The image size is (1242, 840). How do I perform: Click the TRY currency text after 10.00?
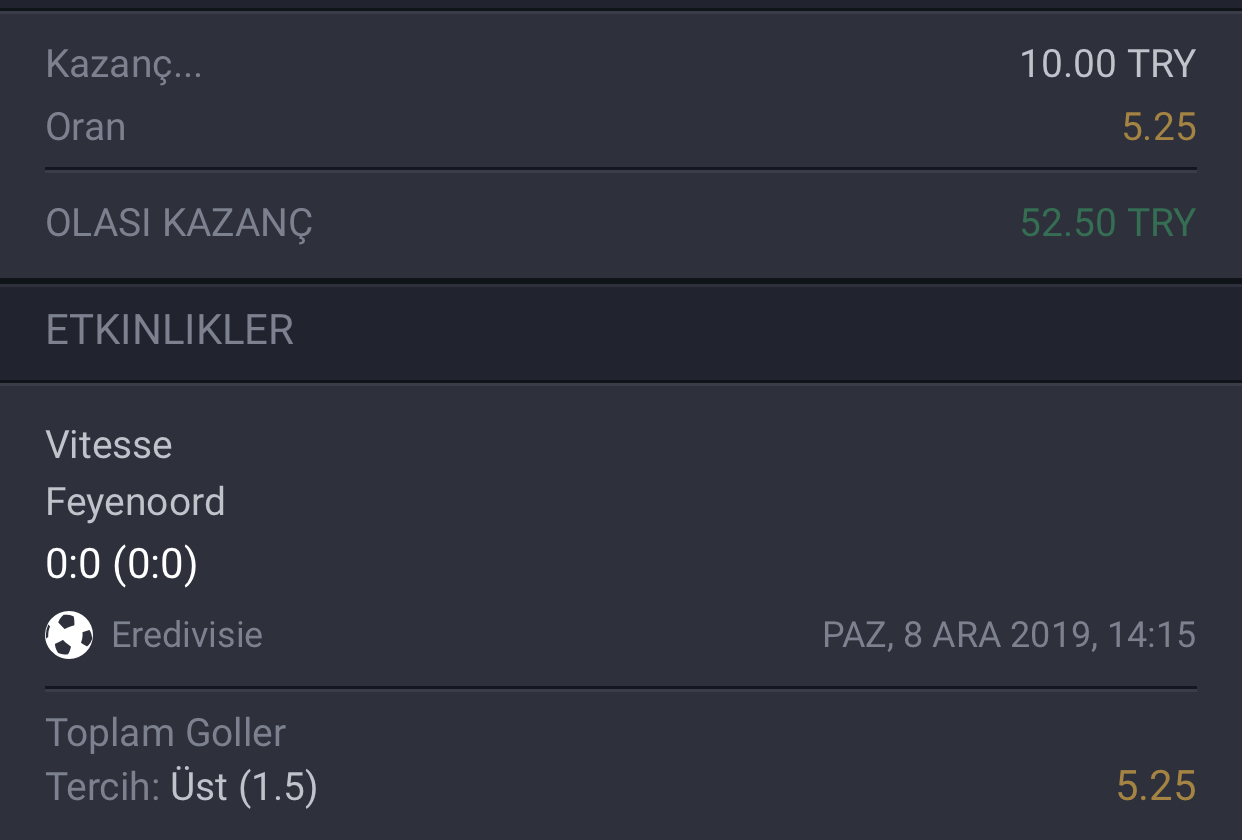(1161, 64)
